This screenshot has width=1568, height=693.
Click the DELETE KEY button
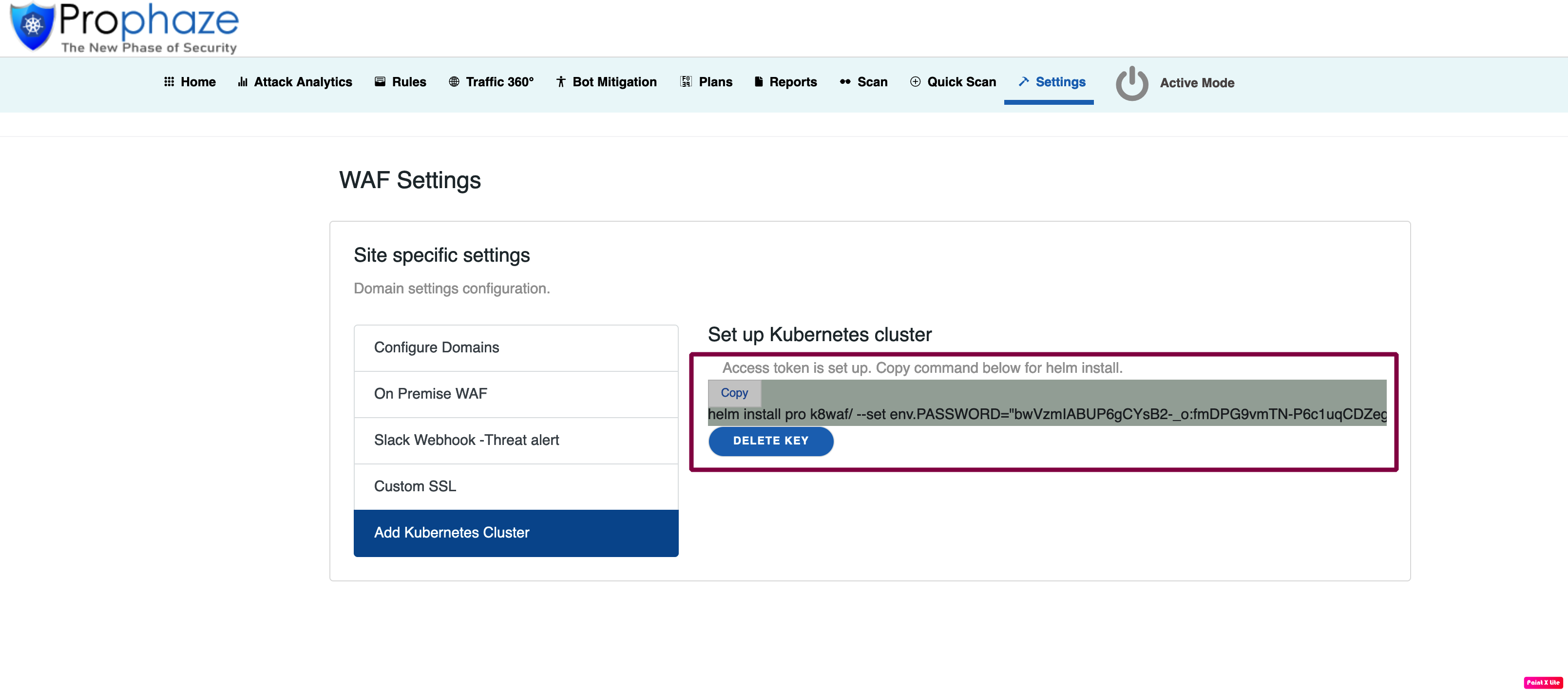coord(771,440)
